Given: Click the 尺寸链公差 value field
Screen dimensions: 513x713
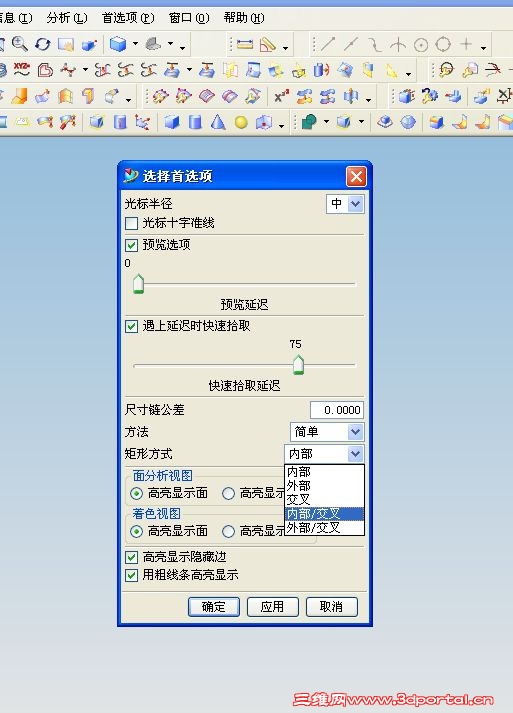Looking at the screenshot, I should (x=337, y=410).
